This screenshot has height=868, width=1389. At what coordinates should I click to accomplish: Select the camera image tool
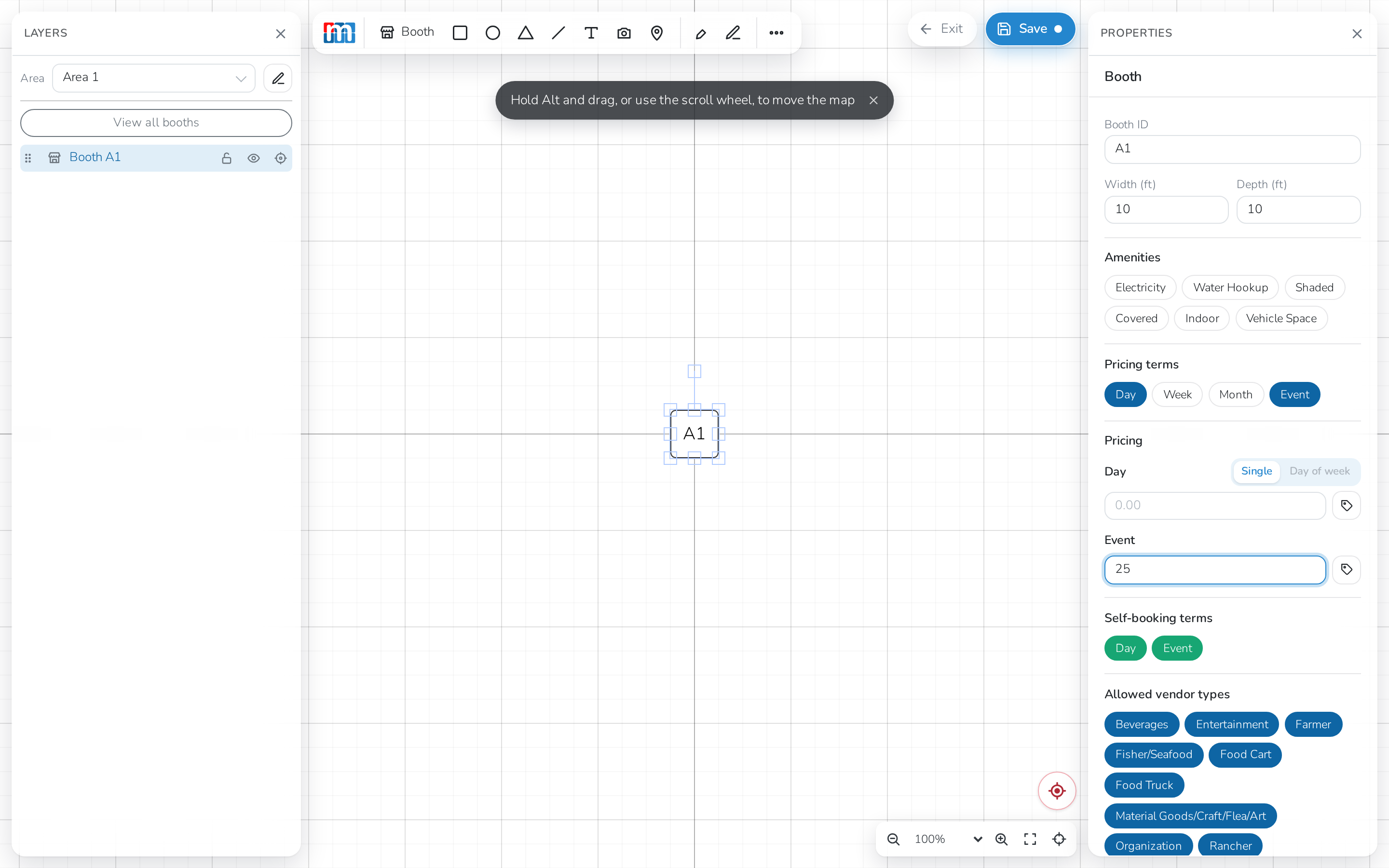click(x=624, y=33)
